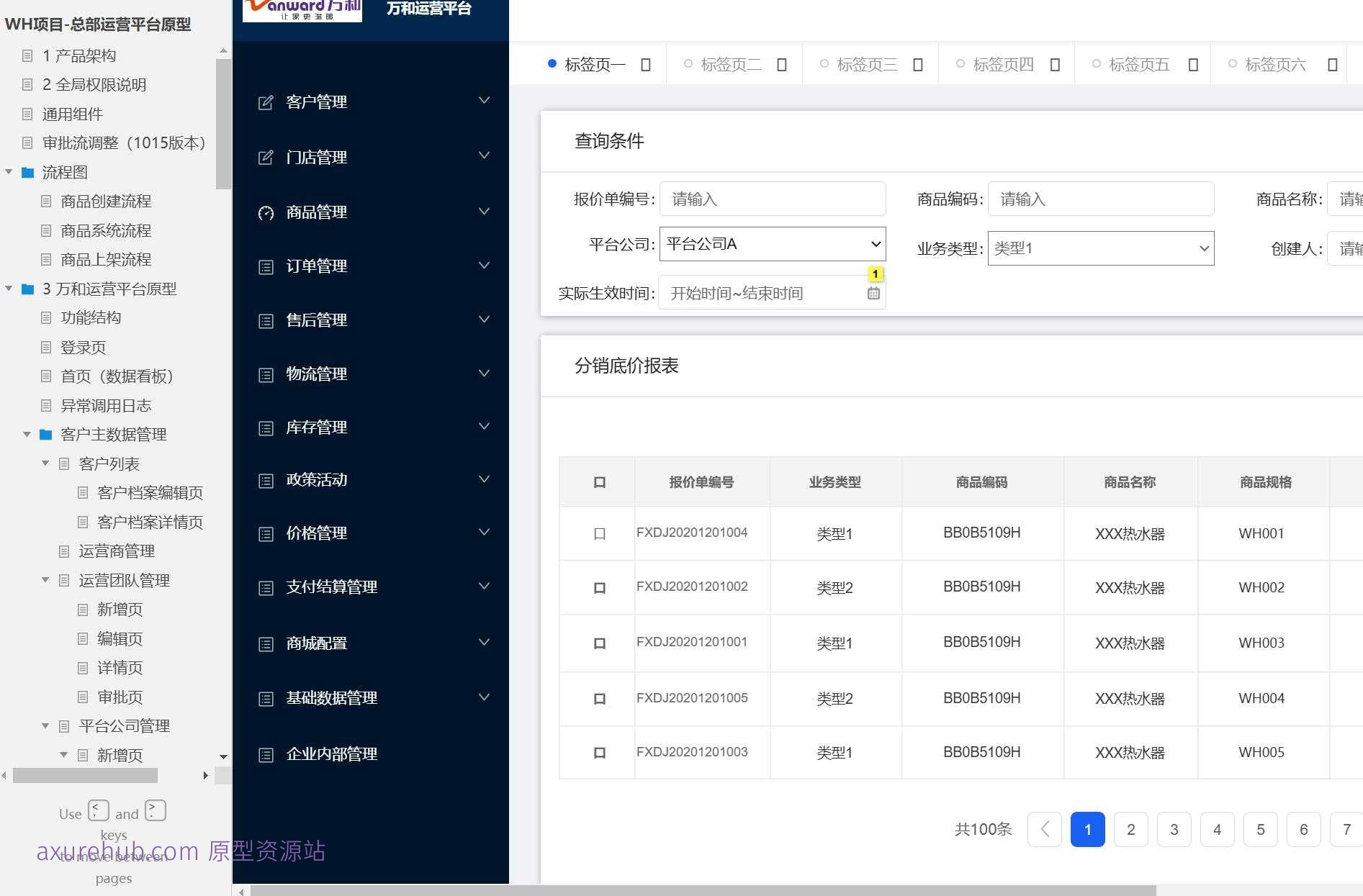This screenshot has height=896, width=1363.
Task: Click the 库存管理 sidebar icon
Action: [265, 427]
